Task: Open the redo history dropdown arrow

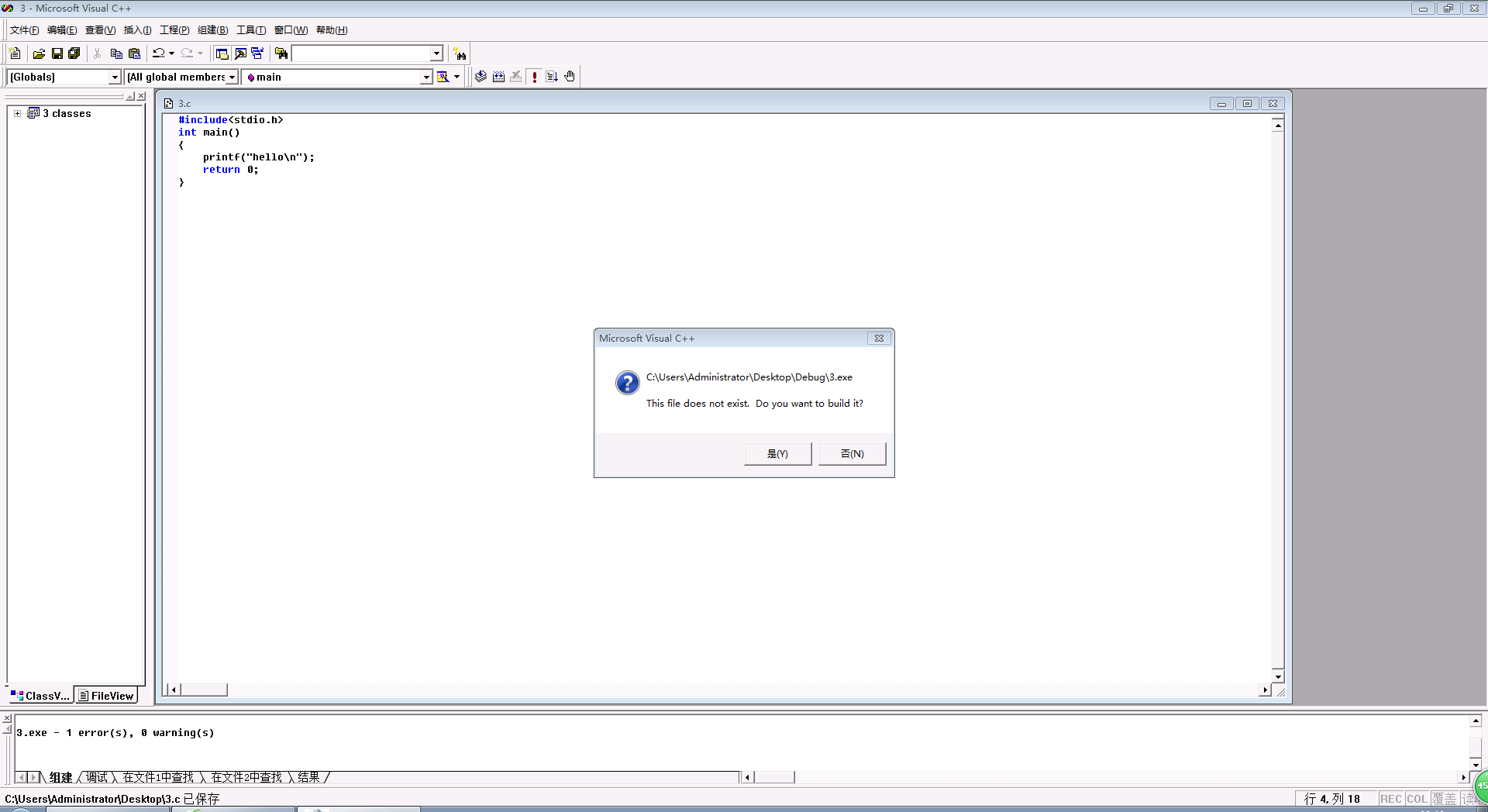Action: [x=200, y=53]
